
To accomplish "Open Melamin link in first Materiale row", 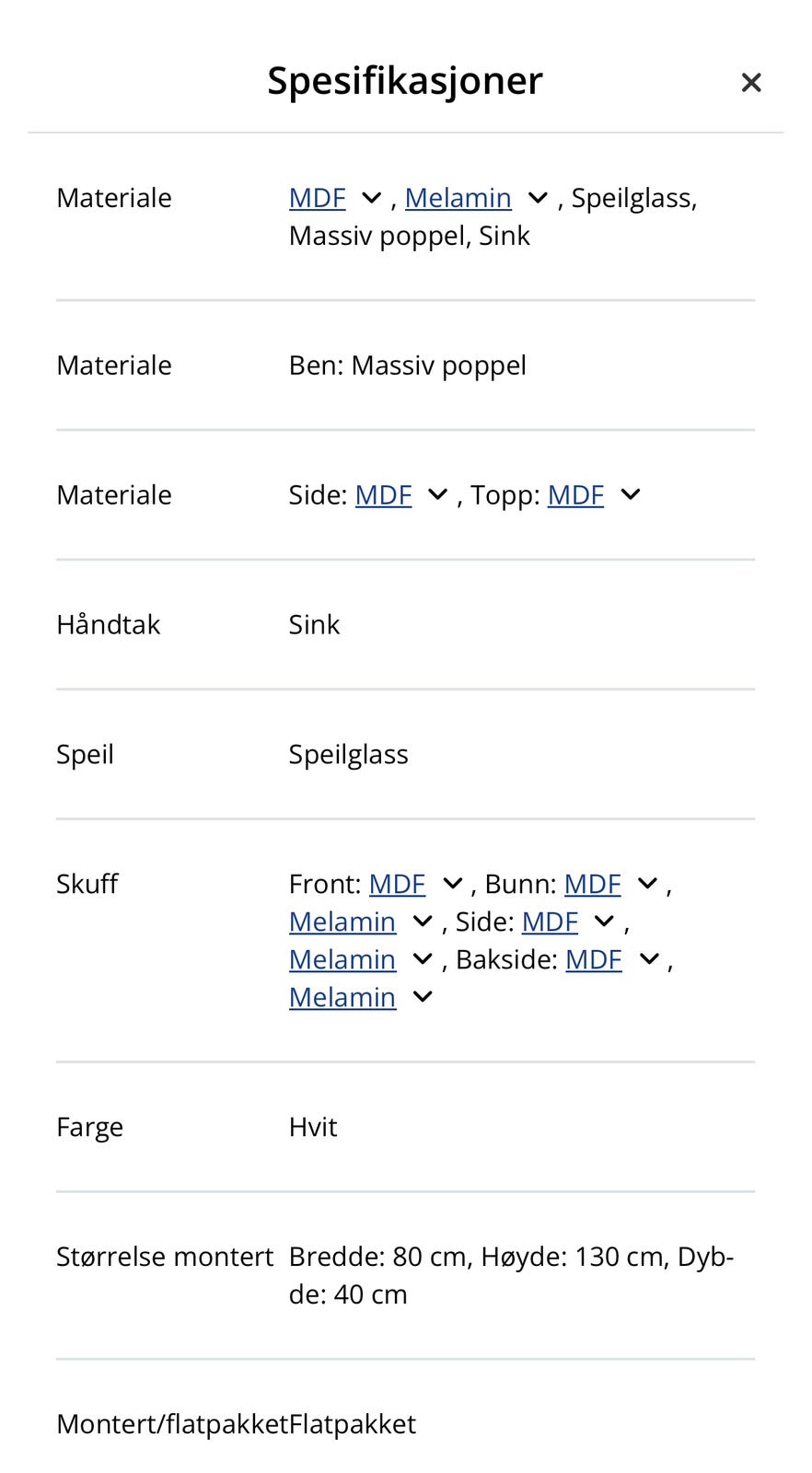I will coord(458,198).
